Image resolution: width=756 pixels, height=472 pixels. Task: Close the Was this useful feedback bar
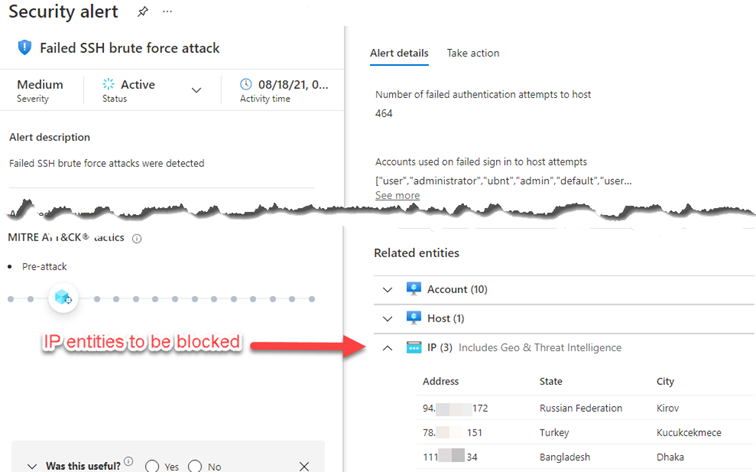click(x=304, y=466)
